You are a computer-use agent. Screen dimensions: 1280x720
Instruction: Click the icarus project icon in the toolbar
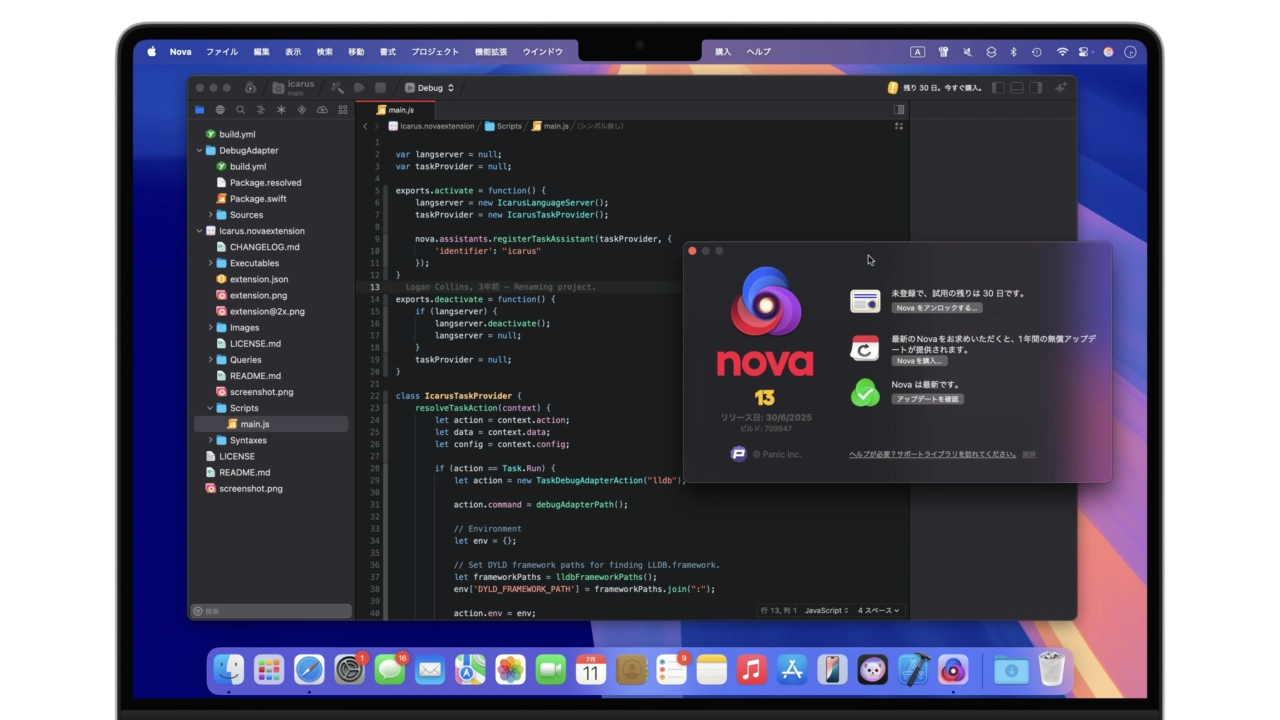[279, 87]
